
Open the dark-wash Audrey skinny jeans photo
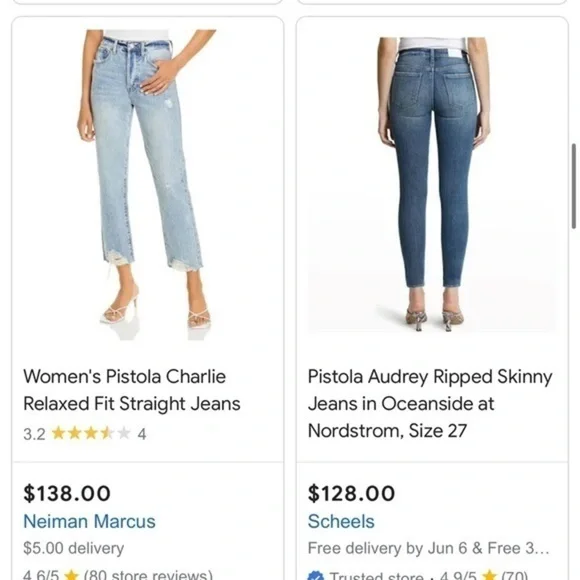pyautogui.click(x=432, y=184)
